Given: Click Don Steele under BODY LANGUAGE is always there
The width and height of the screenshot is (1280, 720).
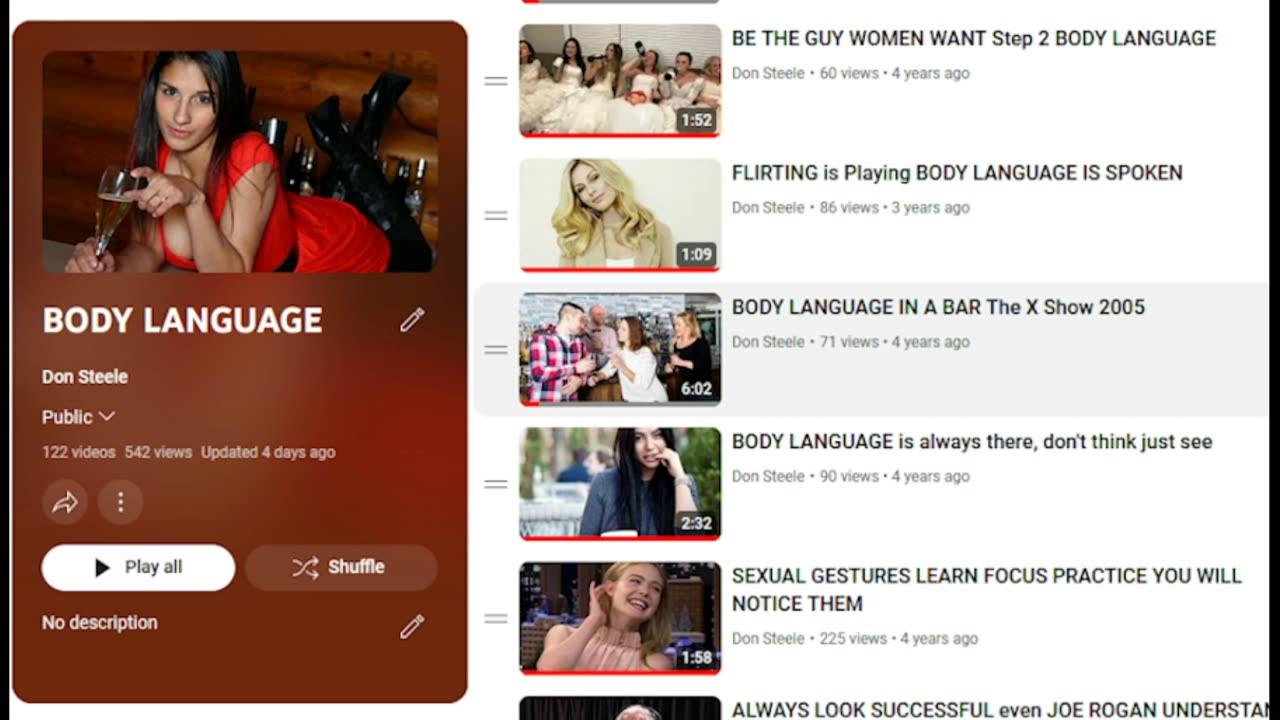Looking at the screenshot, I should click(768, 477).
